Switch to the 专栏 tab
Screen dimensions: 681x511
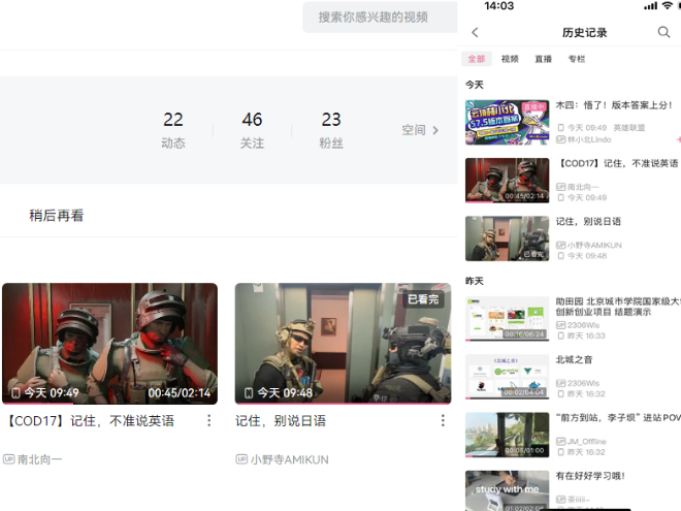click(577, 59)
